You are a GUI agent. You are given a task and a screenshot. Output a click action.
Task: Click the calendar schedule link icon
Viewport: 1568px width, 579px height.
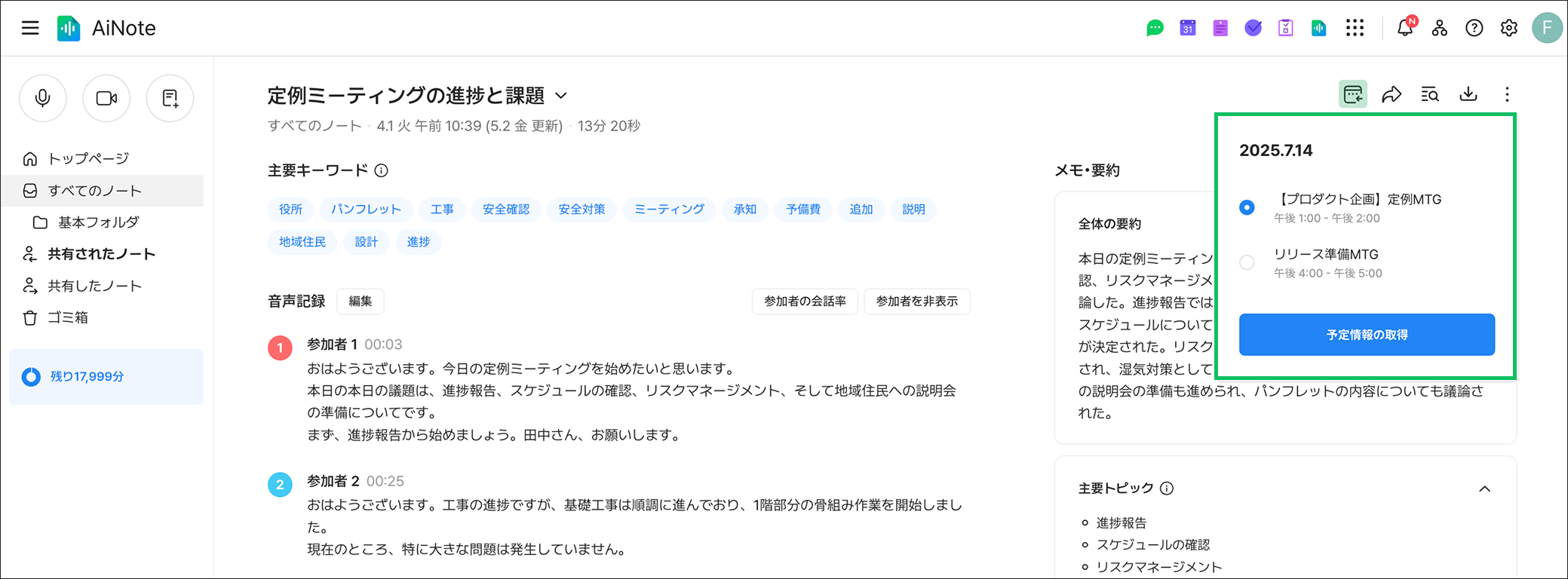click(1353, 94)
